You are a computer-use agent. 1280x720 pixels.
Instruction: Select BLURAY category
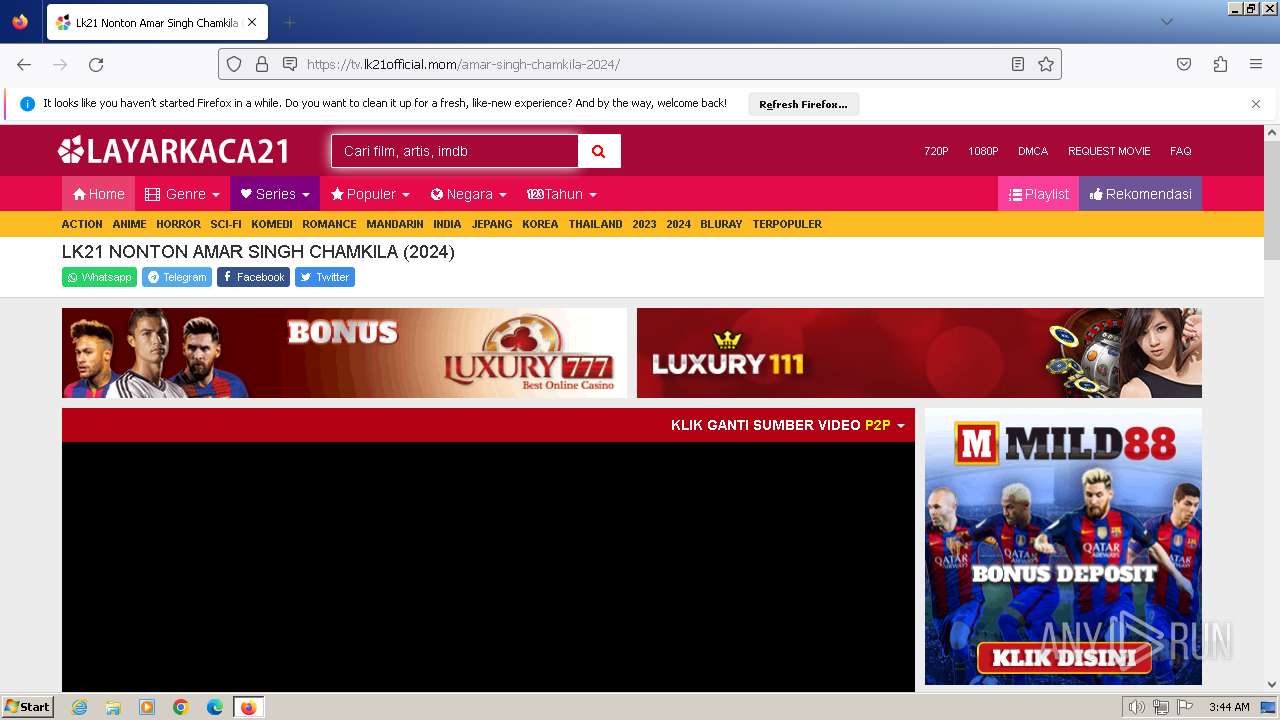(721, 224)
